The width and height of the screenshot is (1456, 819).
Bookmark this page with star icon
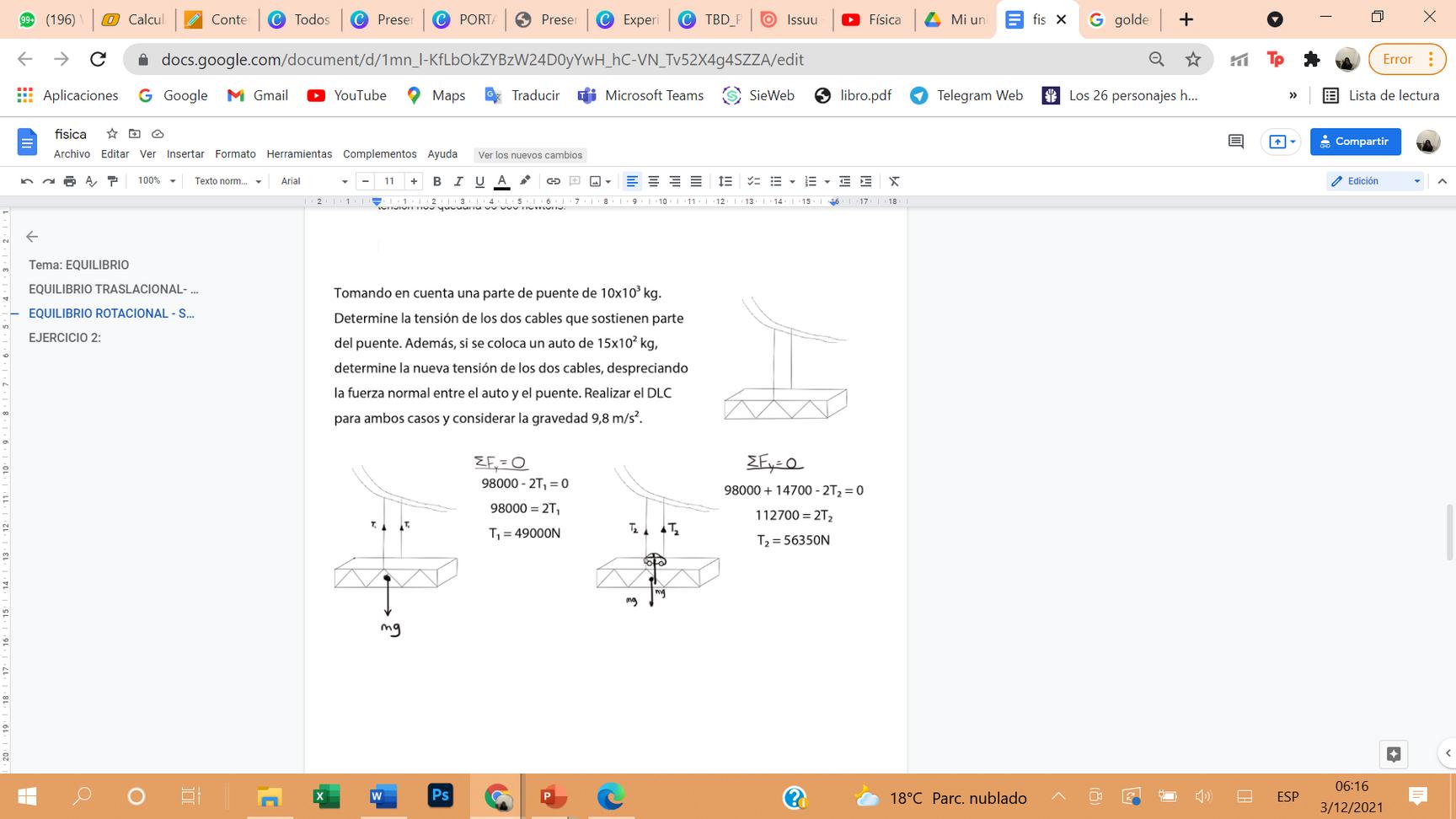point(1193,59)
